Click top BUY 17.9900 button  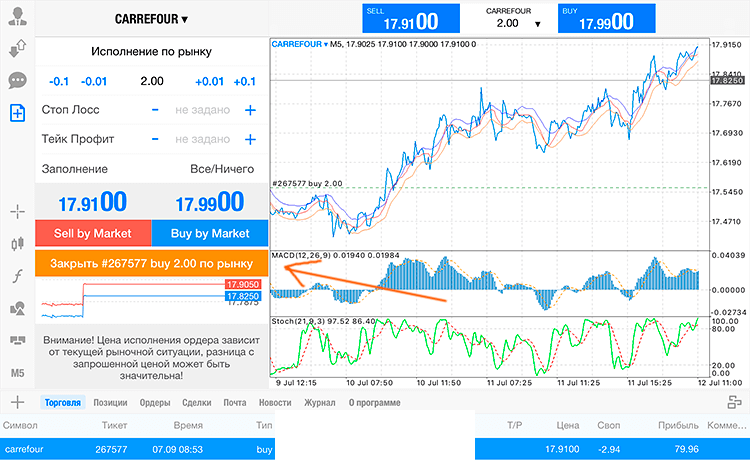pos(607,18)
